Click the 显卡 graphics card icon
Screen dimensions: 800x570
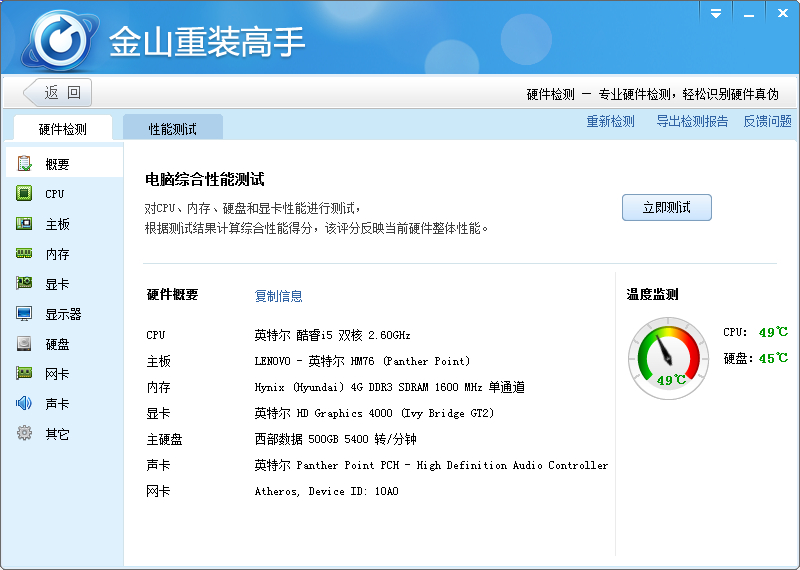24,283
